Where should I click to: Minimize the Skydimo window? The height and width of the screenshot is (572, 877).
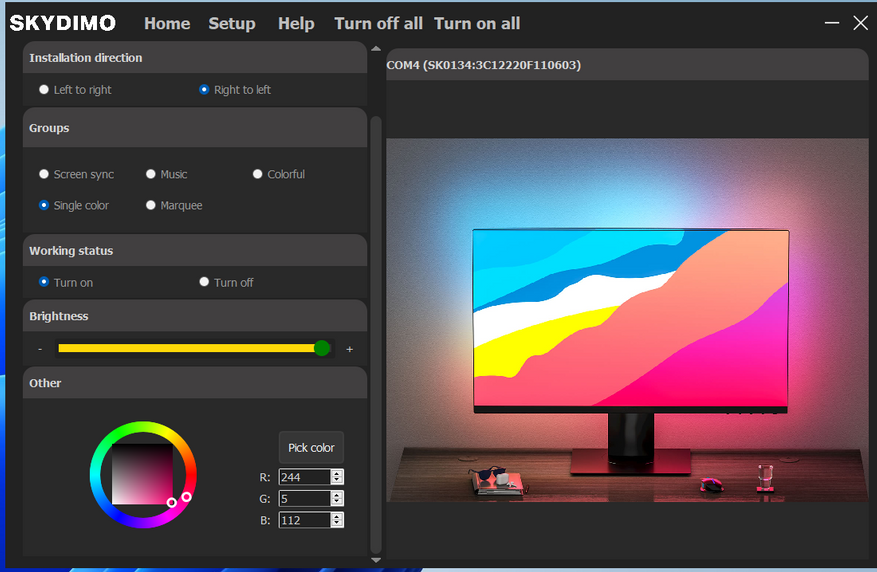pyautogui.click(x=832, y=23)
